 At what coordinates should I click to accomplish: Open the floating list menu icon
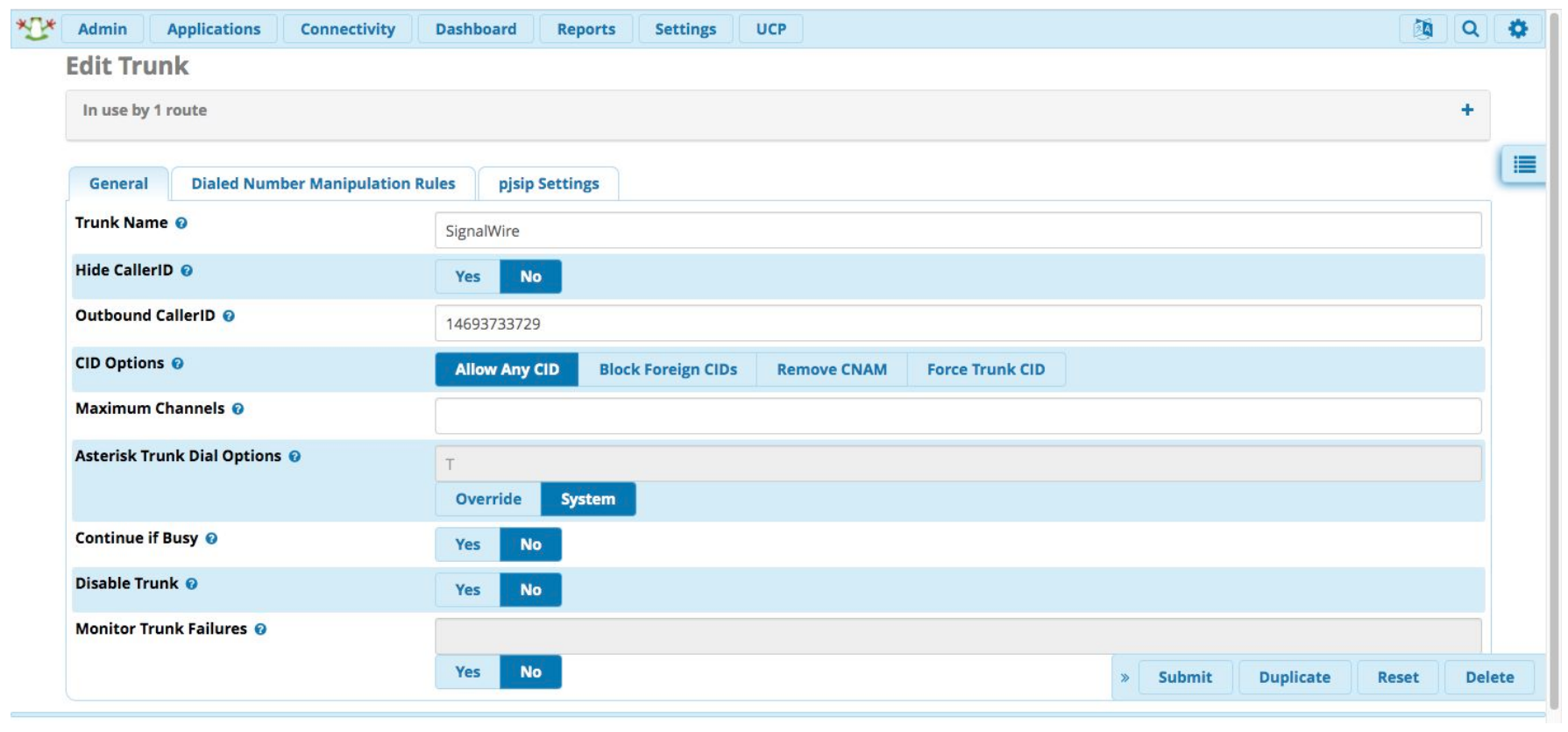point(1524,165)
